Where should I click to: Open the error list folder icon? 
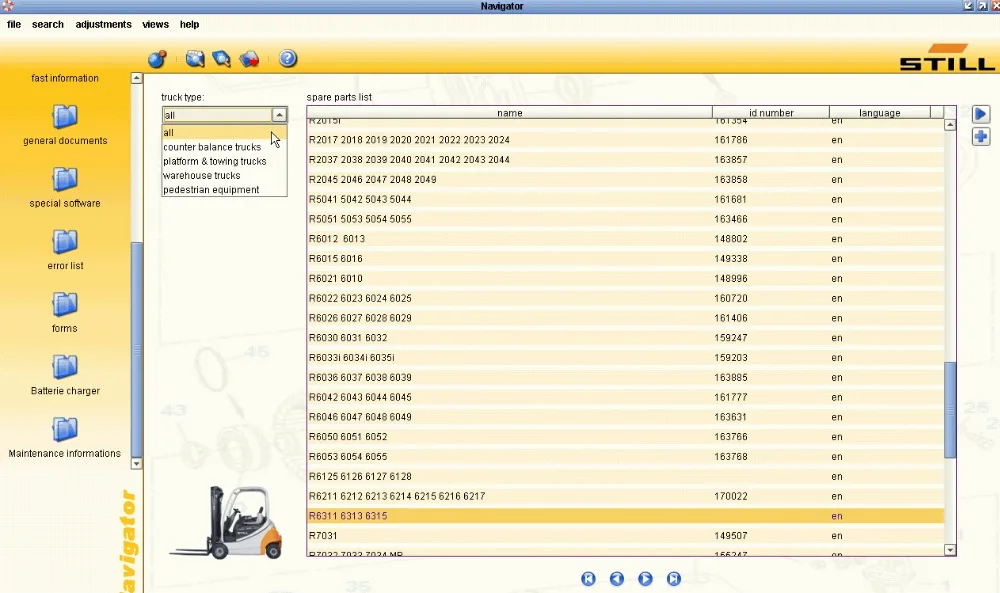tap(65, 242)
